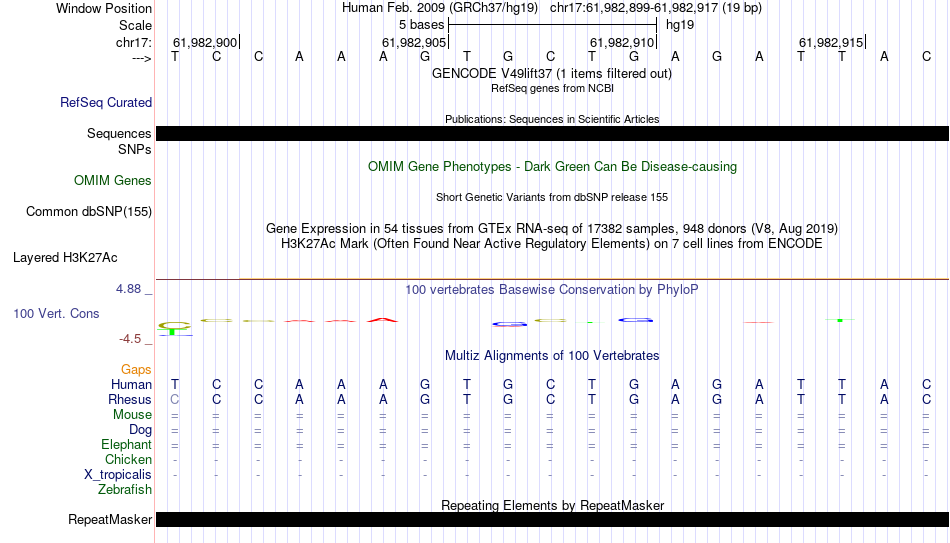
Task: Click the GENCODE V49lift37 track title
Action: [x=552, y=73]
